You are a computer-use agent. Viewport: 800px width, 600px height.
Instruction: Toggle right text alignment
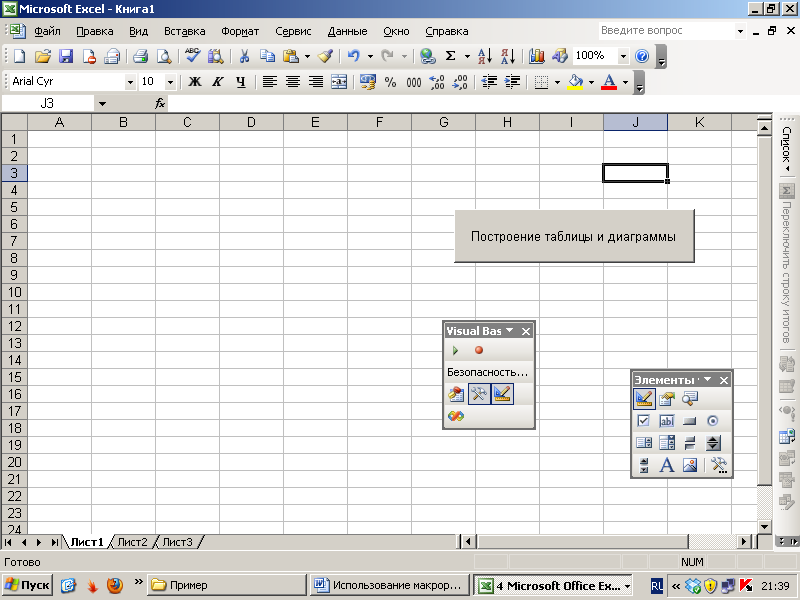click(x=316, y=82)
